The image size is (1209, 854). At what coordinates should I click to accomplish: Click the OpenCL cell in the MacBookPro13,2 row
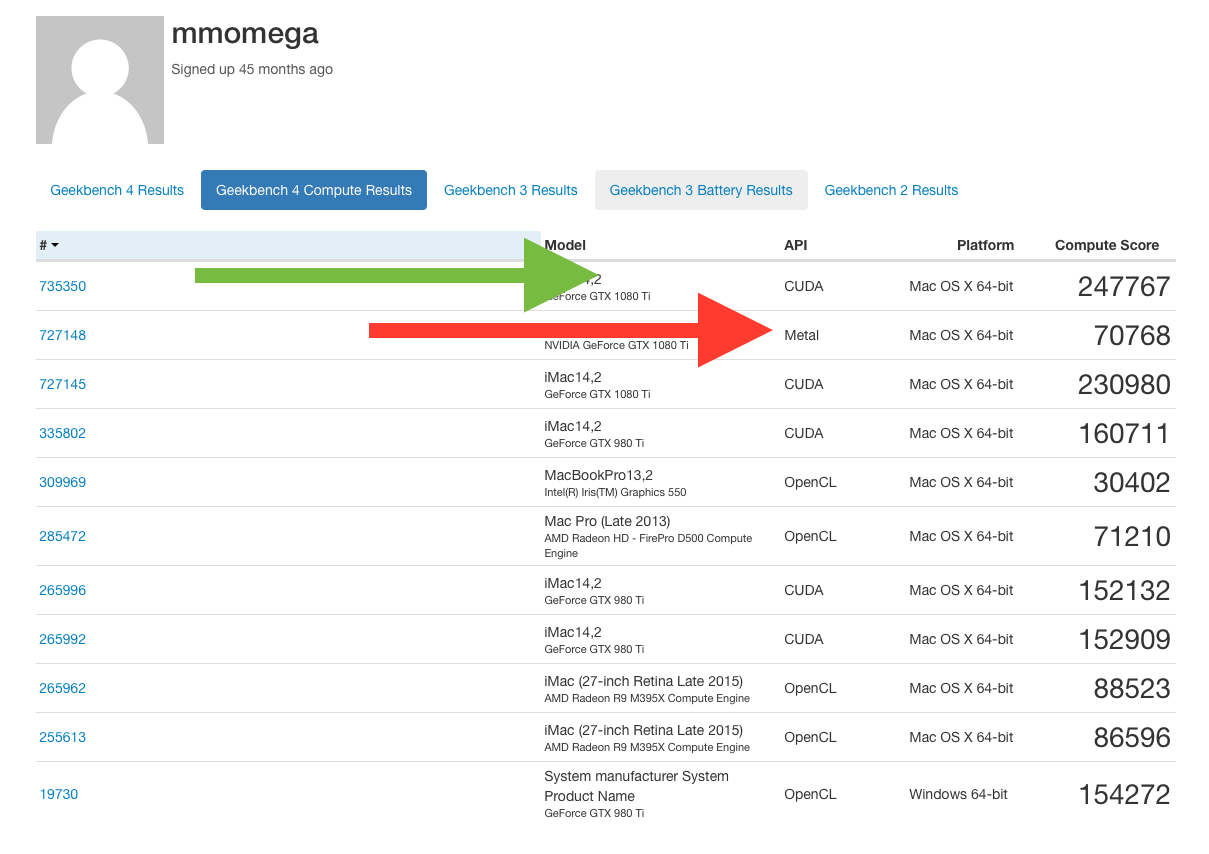(x=810, y=482)
